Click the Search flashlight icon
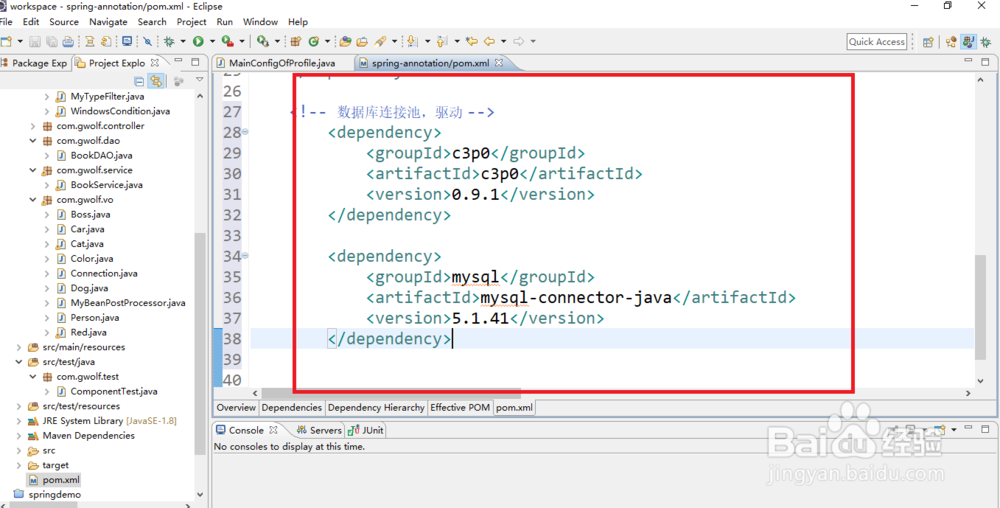This screenshot has width=1000, height=508. click(380, 41)
